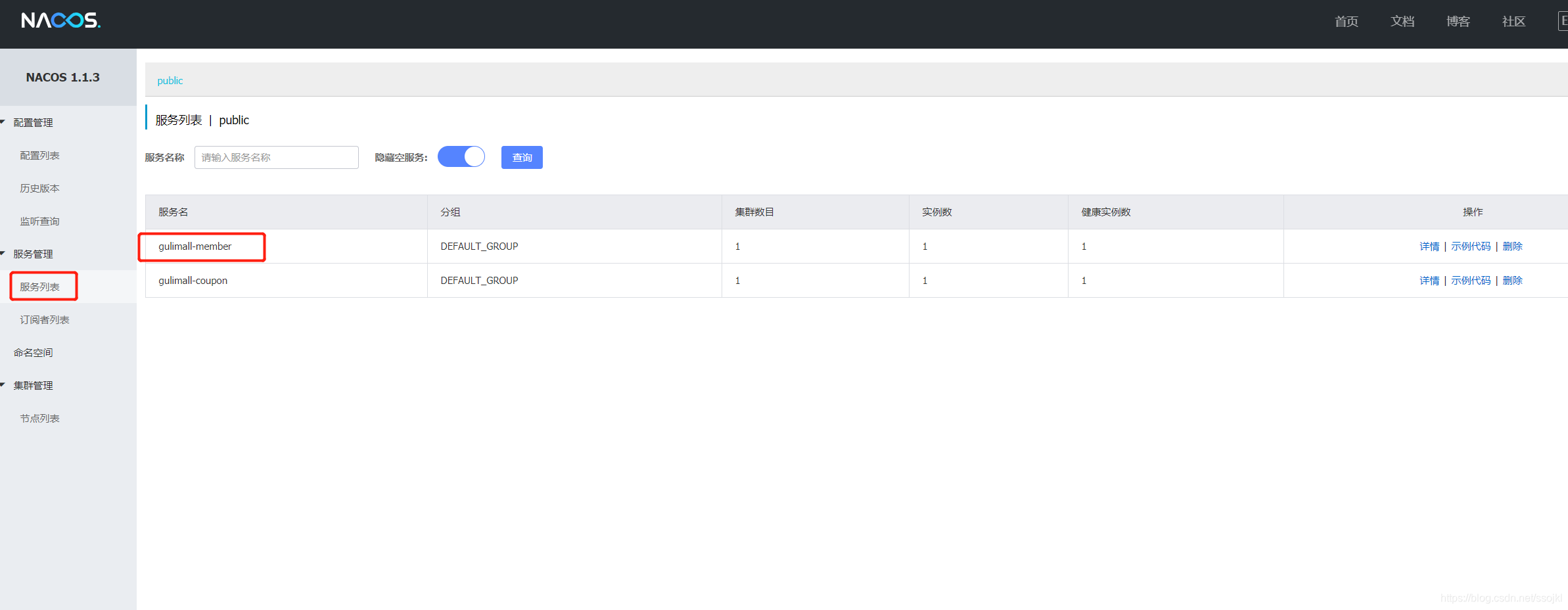Viewport: 1568px width, 610px height.
Task: Open 社区 in the top navigation
Action: pyautogui.click(x=1514, y=21)
